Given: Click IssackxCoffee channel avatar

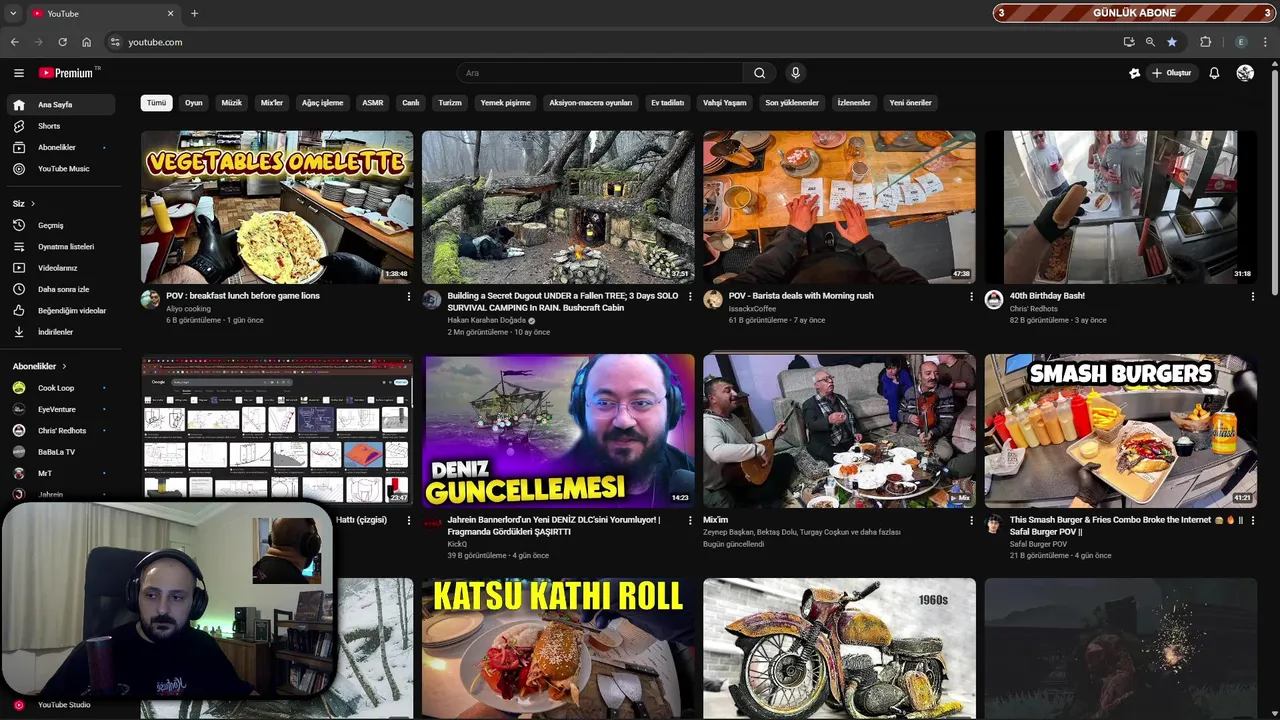Looking at the screenshot, I should click(x=713, y=299).
